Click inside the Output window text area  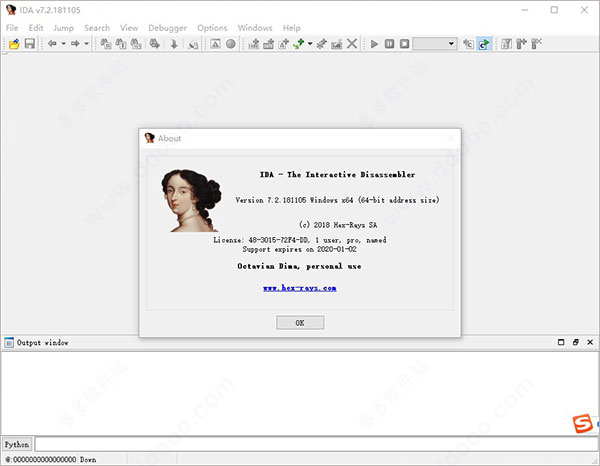pos(300,393)
